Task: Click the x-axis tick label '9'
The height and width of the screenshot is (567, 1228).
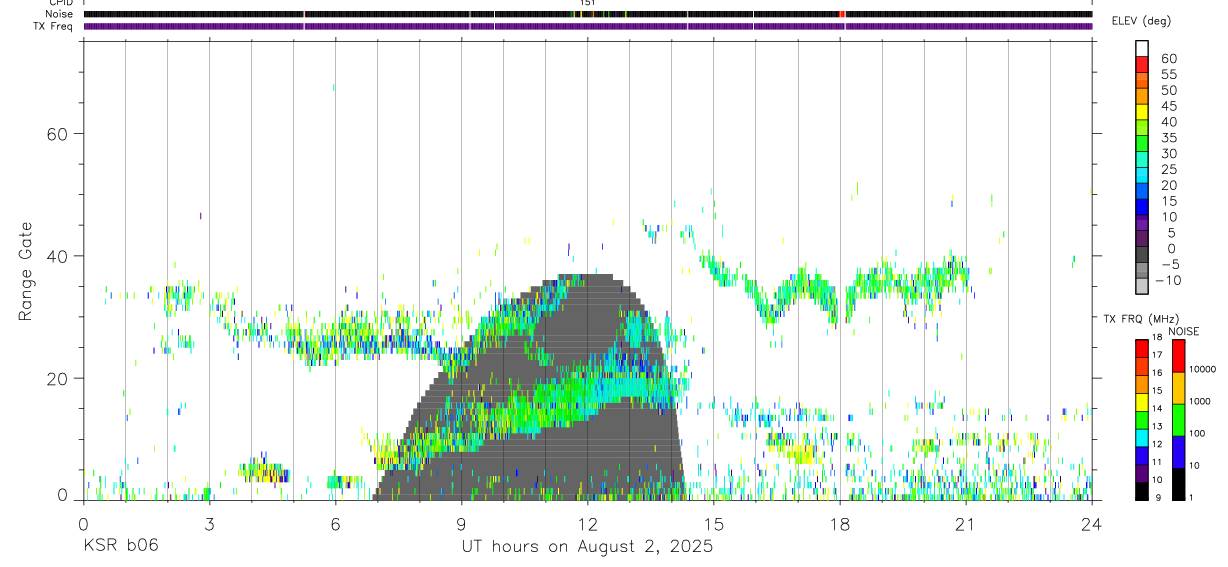Action: [461, 524]
